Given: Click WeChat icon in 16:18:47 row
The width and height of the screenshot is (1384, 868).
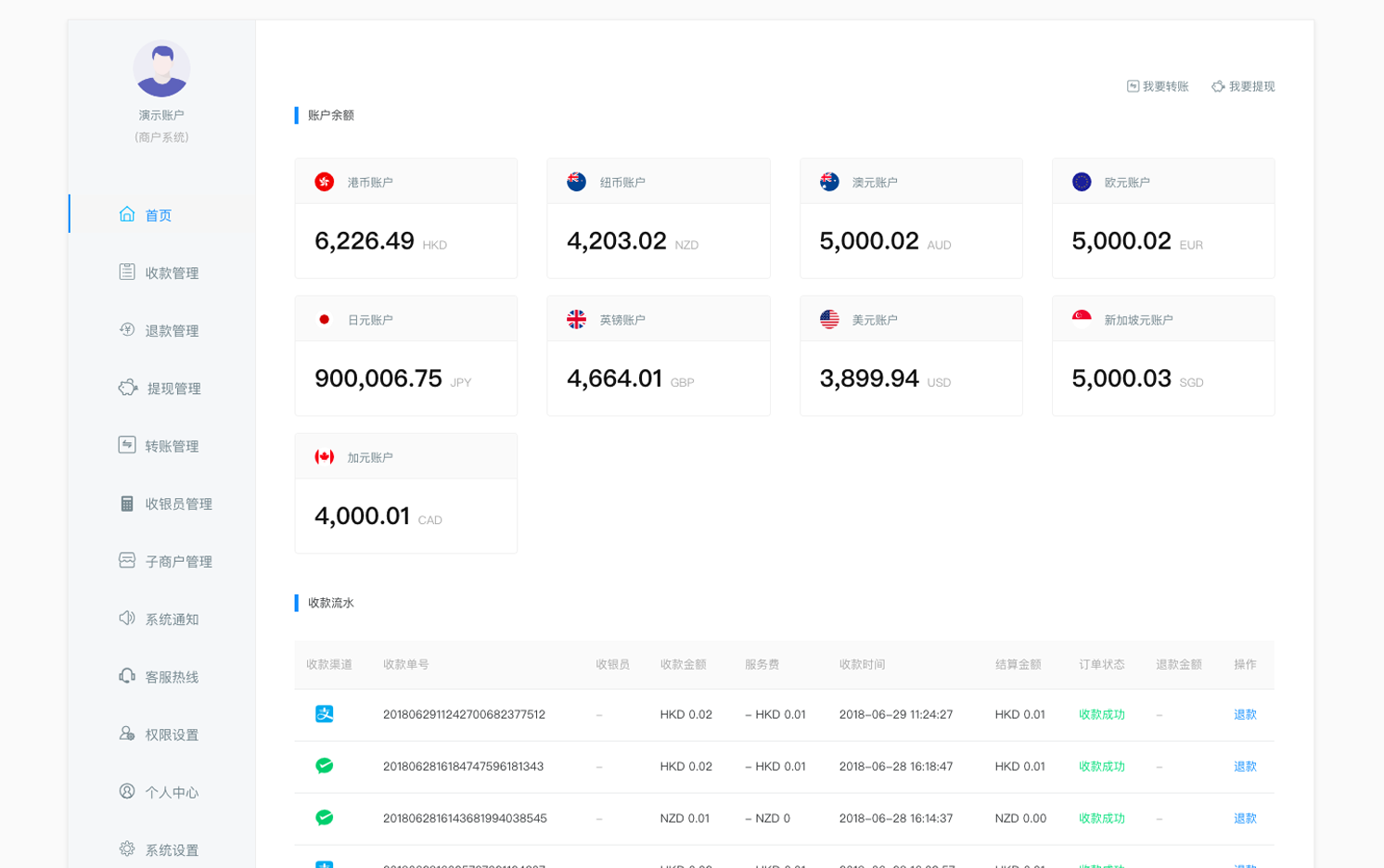Looking at the screenshot, I should tap(324, 765).
